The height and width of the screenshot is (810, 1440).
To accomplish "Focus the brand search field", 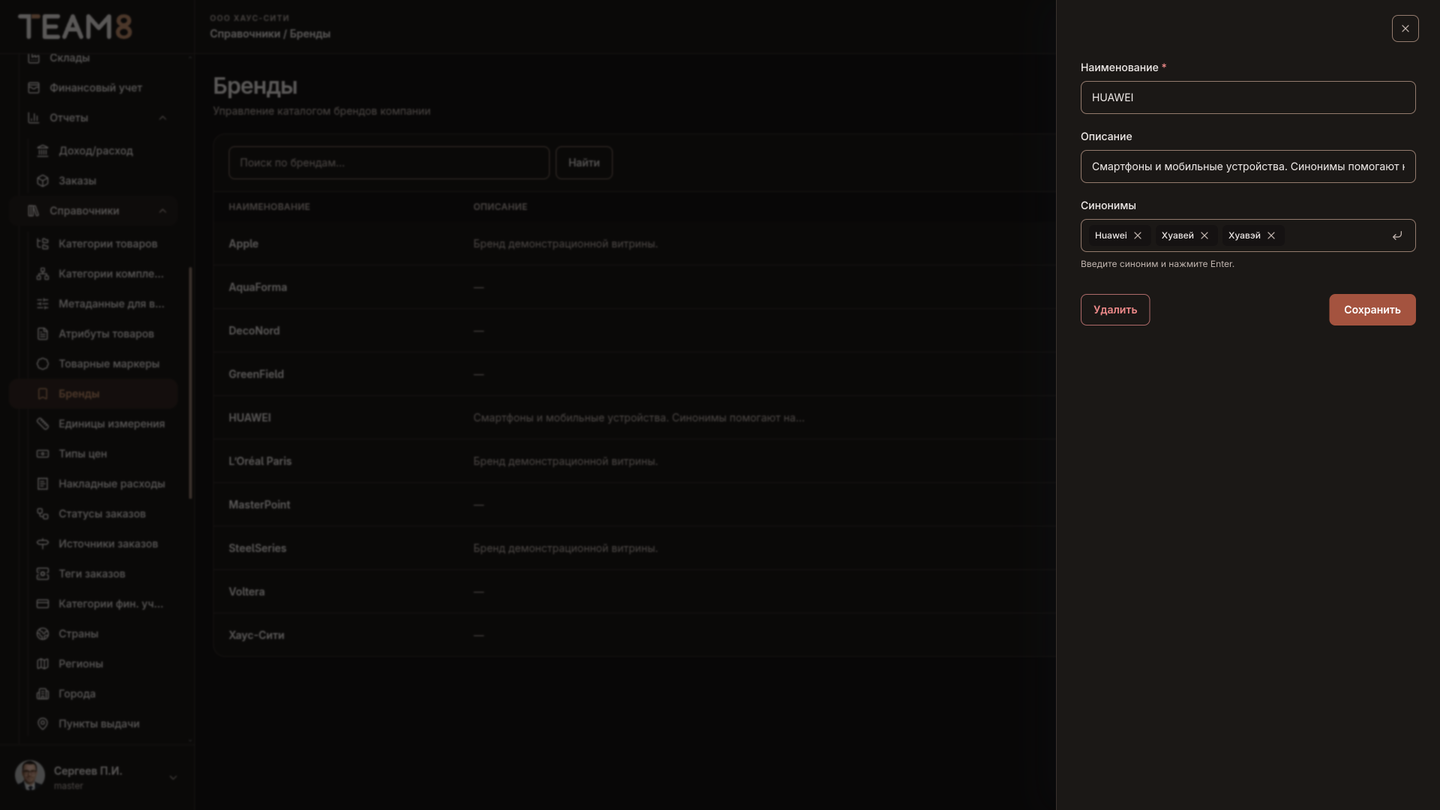I will pos(389,163).
